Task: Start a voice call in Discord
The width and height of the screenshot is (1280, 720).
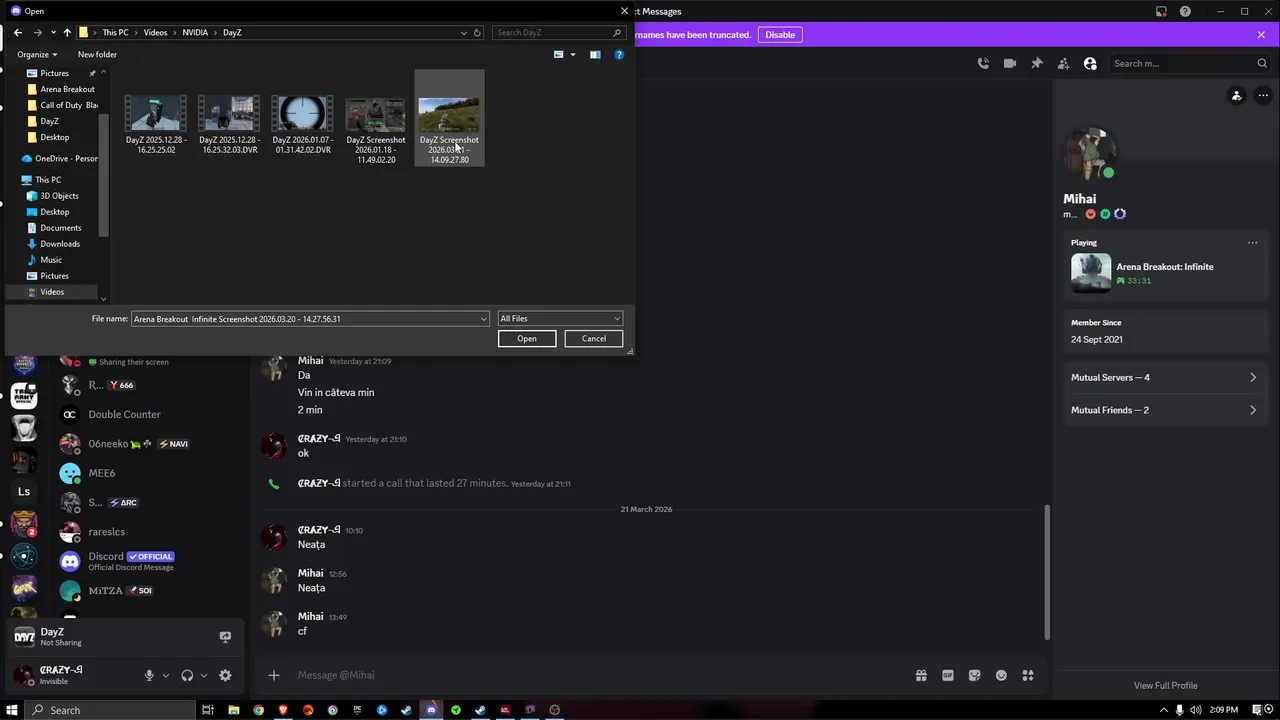Action: point(983,63)
